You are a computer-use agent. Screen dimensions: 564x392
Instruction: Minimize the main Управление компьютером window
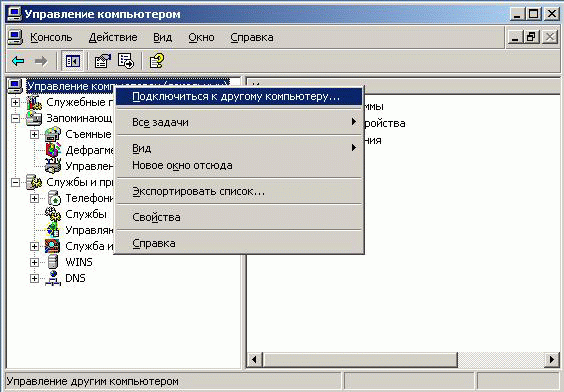point(517,14)
